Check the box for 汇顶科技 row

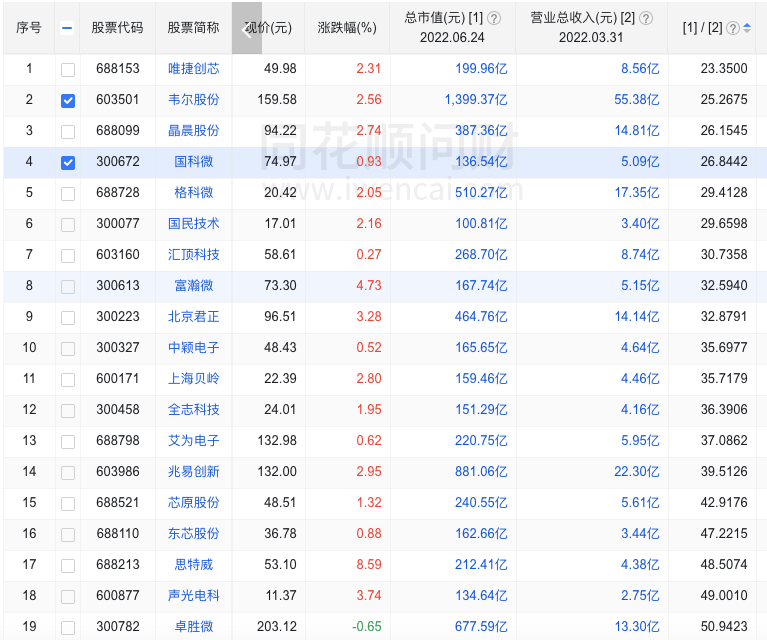coord(68,255)
